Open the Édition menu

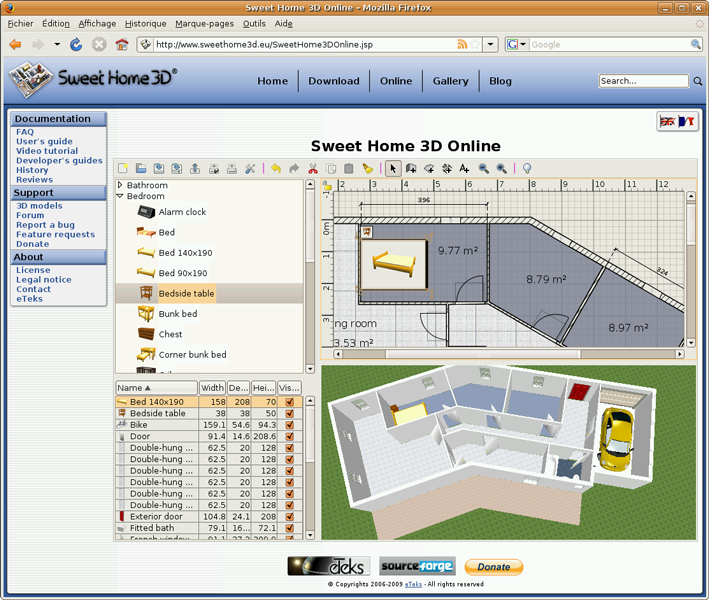click(56, 24)
